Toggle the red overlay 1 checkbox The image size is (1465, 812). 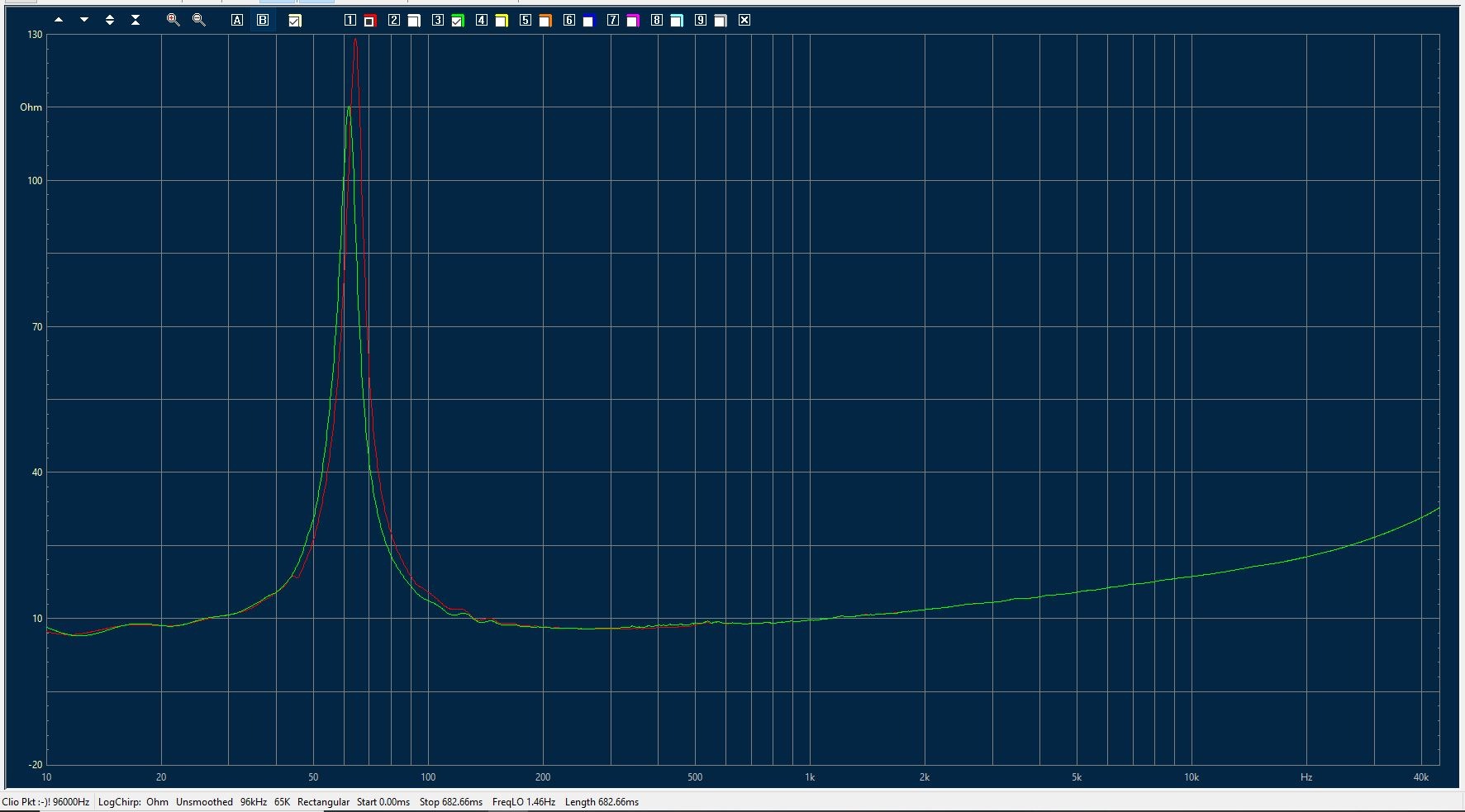point(370,21)
